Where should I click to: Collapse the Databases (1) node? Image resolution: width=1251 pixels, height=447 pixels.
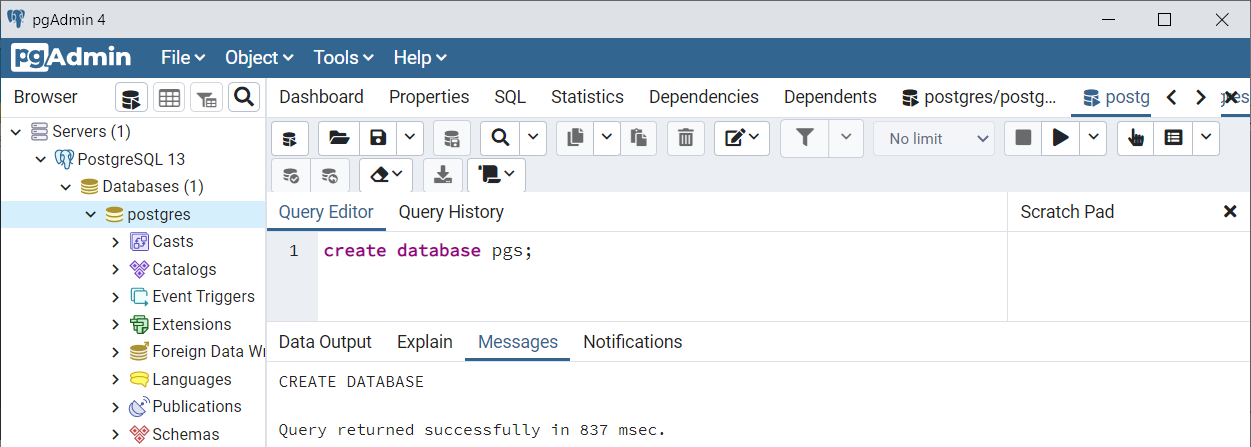[66, 186]
